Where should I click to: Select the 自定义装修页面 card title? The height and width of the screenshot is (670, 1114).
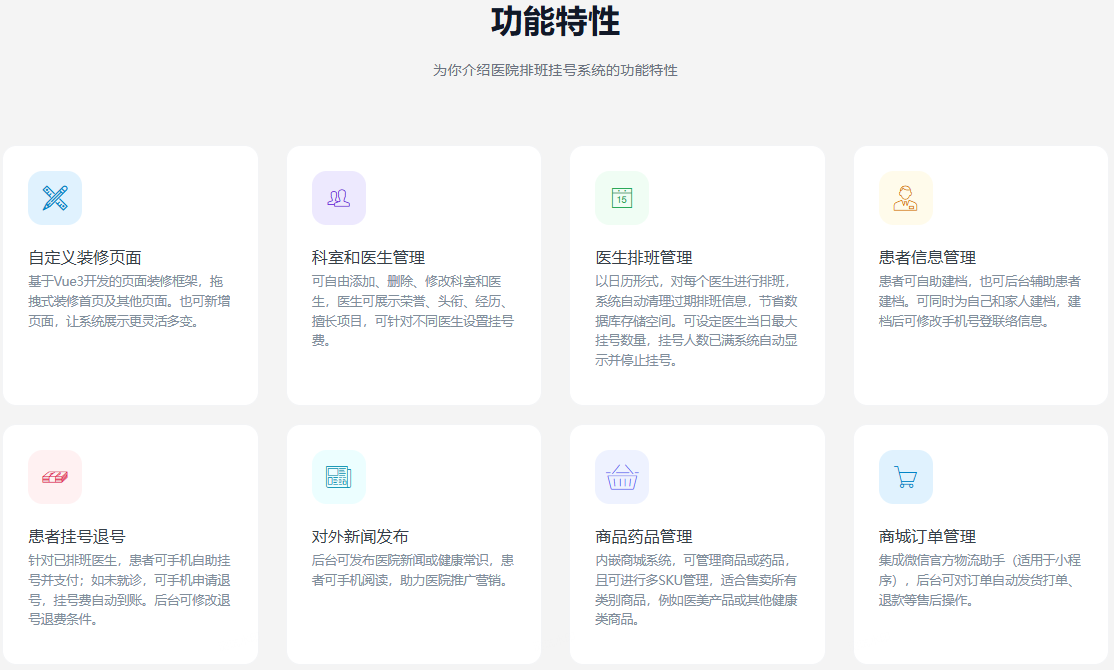(x=85, y=258)
